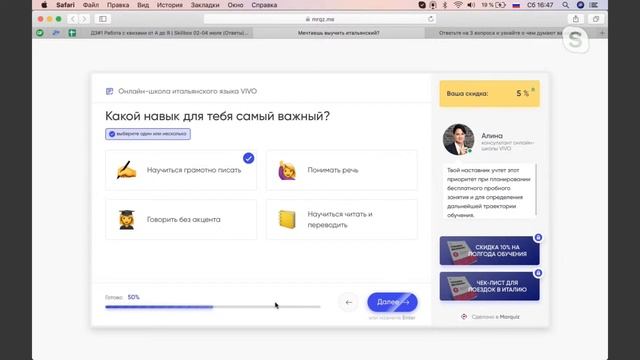640x360 pixels.
Task: Switch to the Skillbox tab
Action: tap(169, 33)
